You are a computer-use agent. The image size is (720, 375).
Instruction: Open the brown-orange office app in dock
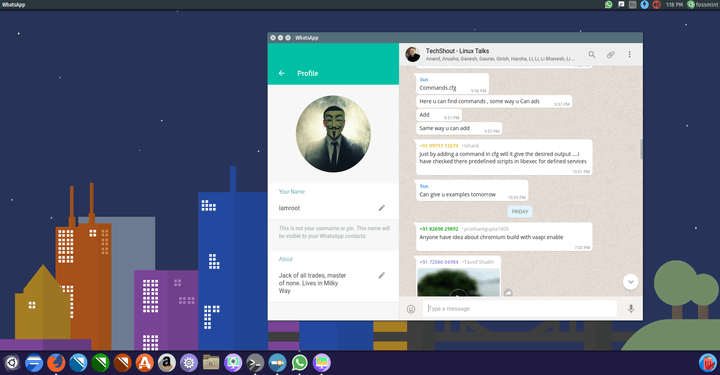[122, 363]
